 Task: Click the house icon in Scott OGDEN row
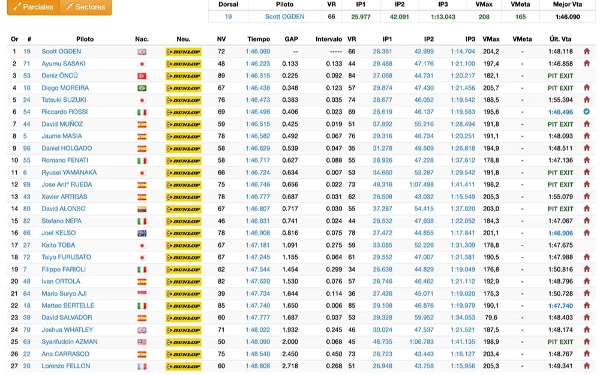tap(587, 51)
